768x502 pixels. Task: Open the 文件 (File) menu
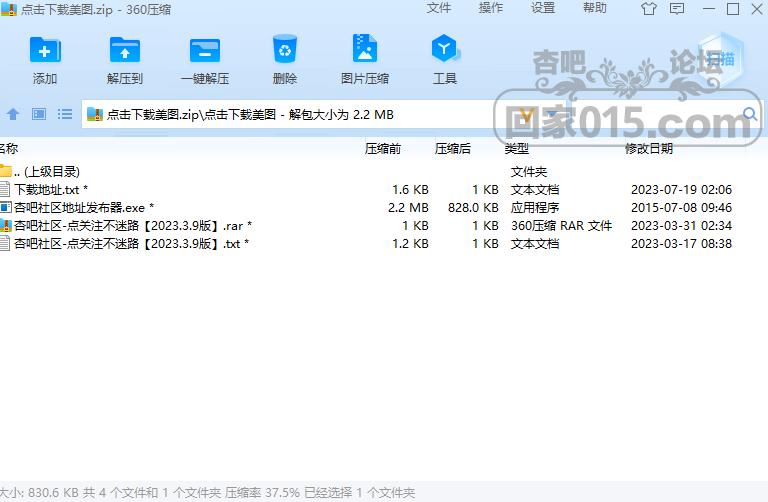pyautogui.click(x=438, y=8)
